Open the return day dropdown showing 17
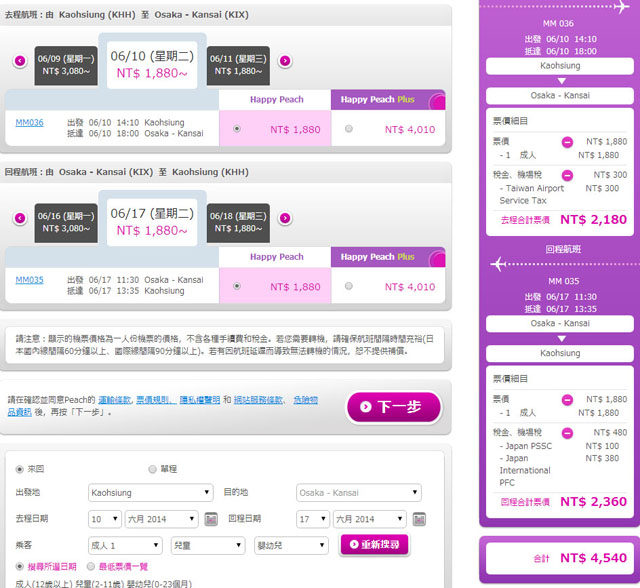 [313, 519]
